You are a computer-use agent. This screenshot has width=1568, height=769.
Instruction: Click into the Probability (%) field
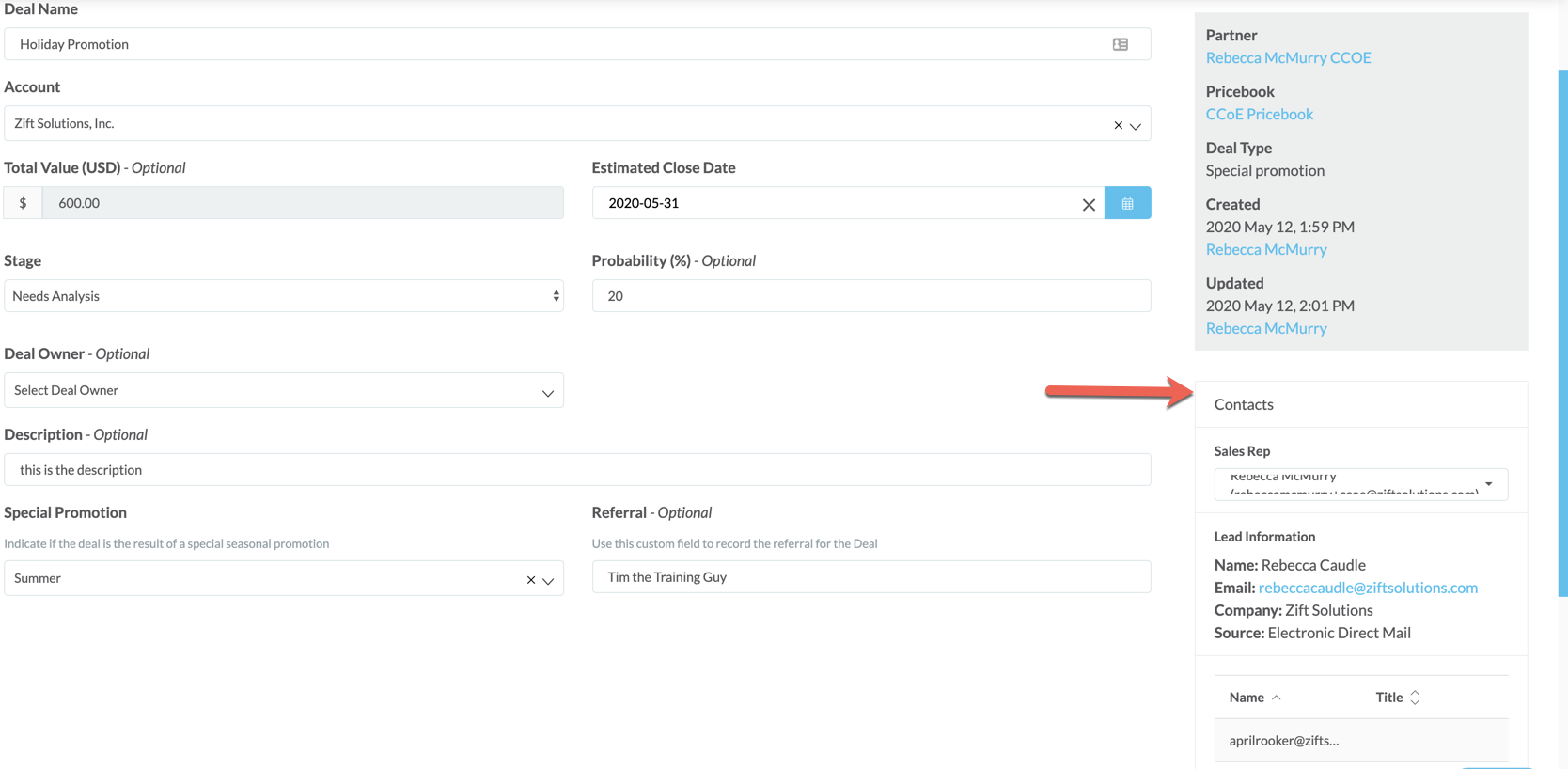pos(870,296)
